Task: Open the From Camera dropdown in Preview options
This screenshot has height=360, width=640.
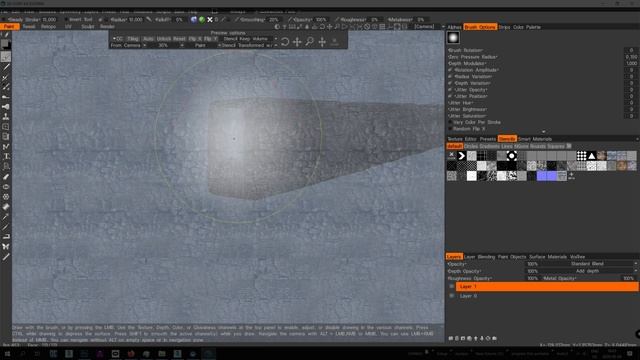Action: (x=129, y=45)
